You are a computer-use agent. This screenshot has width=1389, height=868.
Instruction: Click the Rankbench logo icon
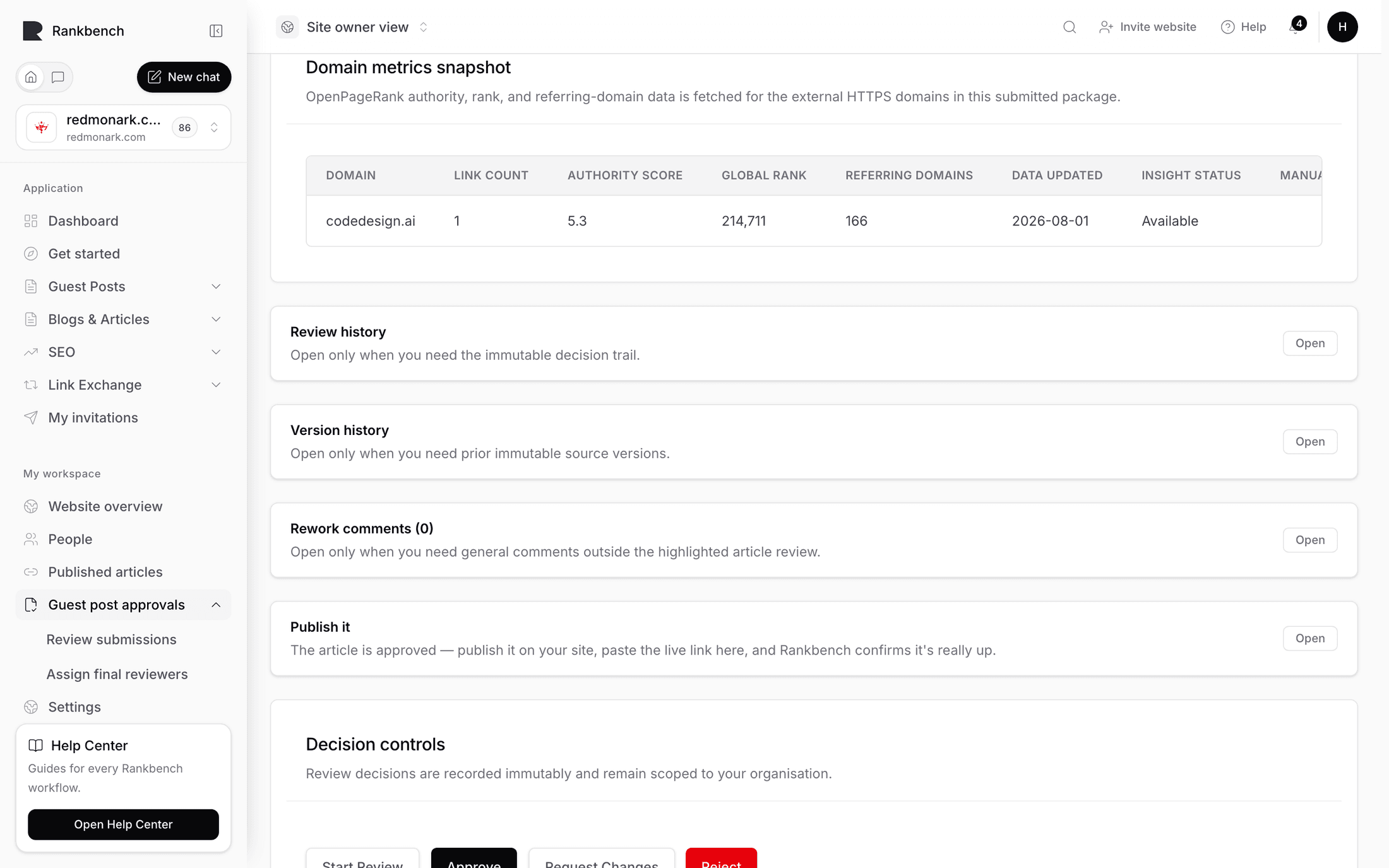tap(33, 30)
